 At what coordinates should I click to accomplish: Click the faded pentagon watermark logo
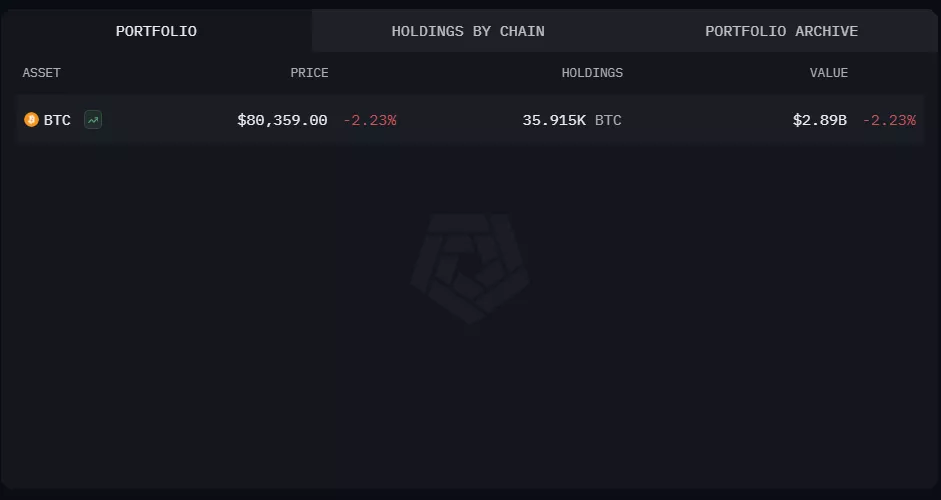(470, 267)
